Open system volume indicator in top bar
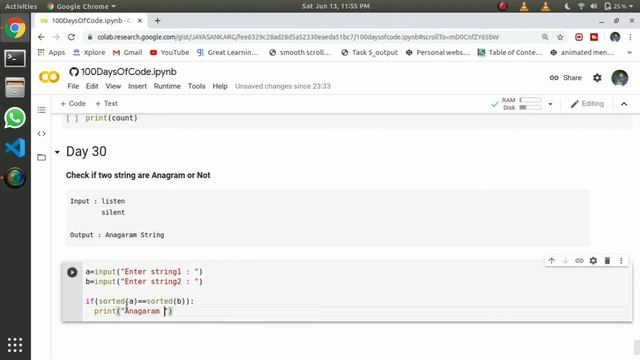The width and height of the screenshot is (640, 360). 594,6
